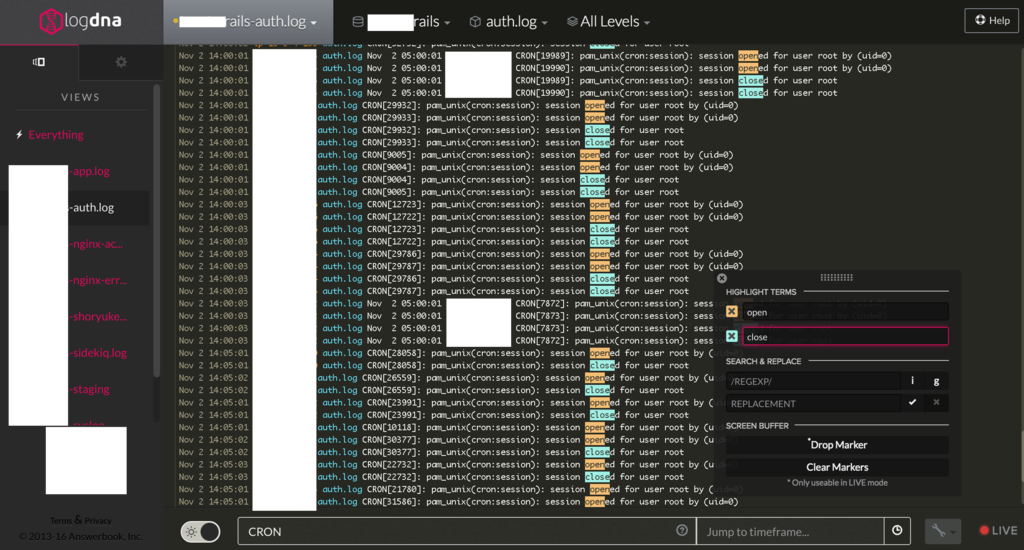Select the nginx-err... view
Viewport: 1024px width, 550px height.
coord(99,280)
